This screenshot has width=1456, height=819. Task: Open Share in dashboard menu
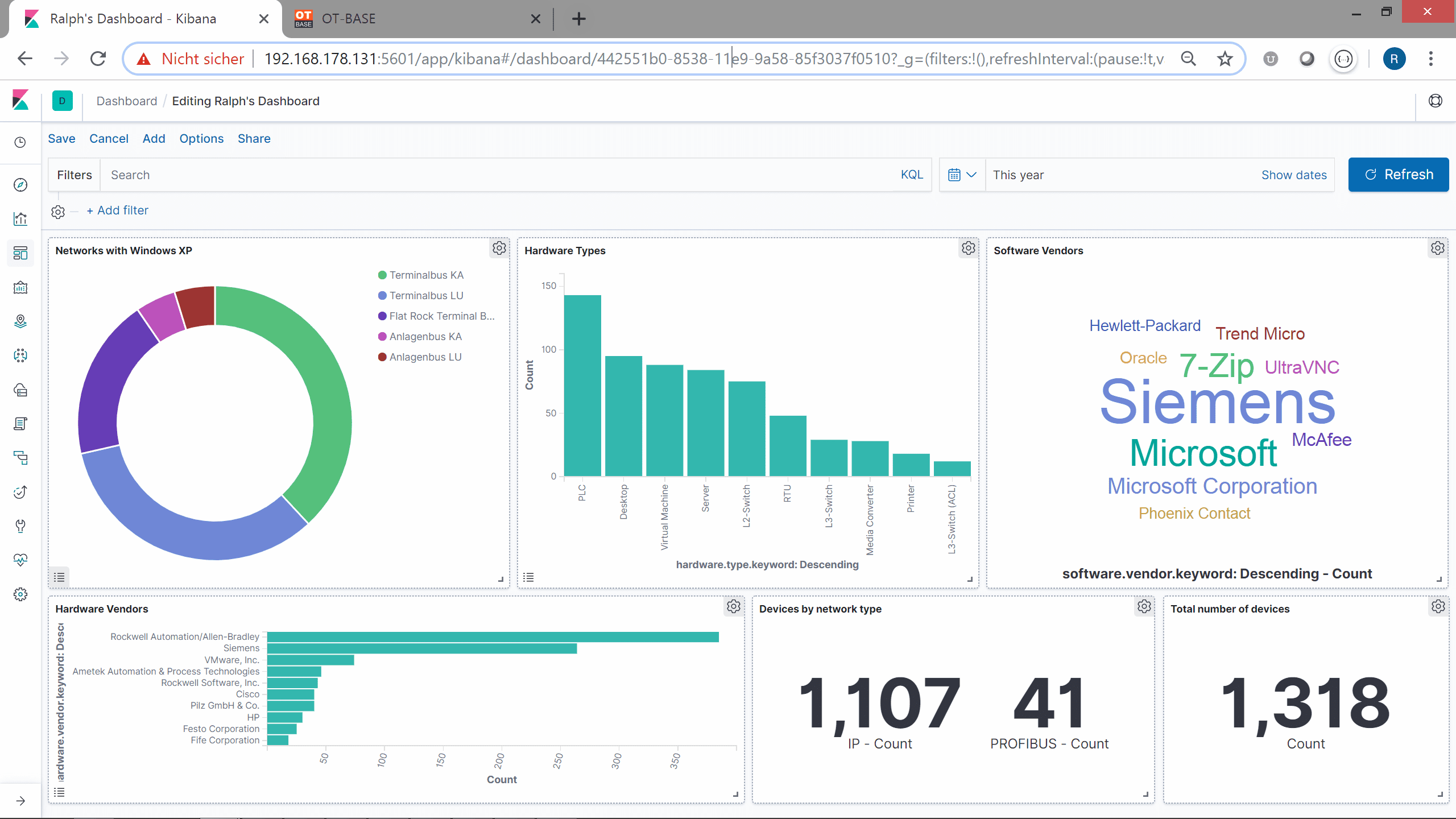click(254, 139)
